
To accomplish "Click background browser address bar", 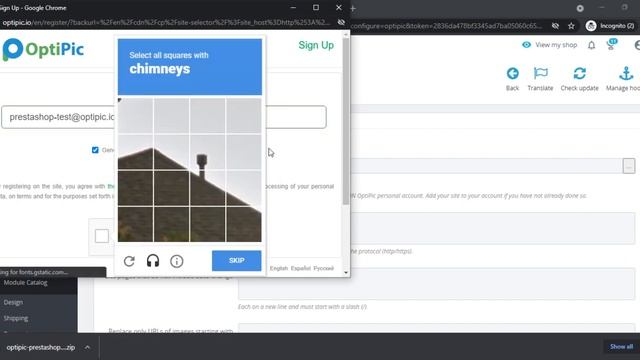I will [446, 26].
